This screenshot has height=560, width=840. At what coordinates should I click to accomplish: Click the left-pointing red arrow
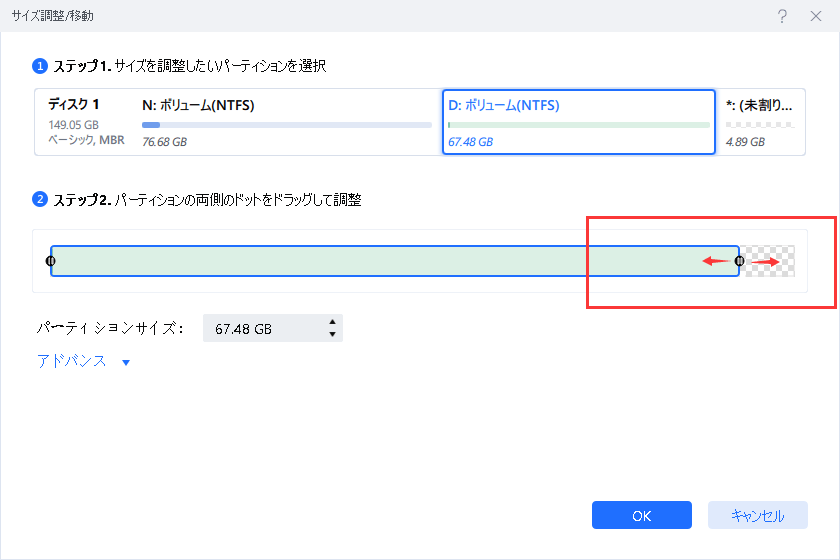714,261
